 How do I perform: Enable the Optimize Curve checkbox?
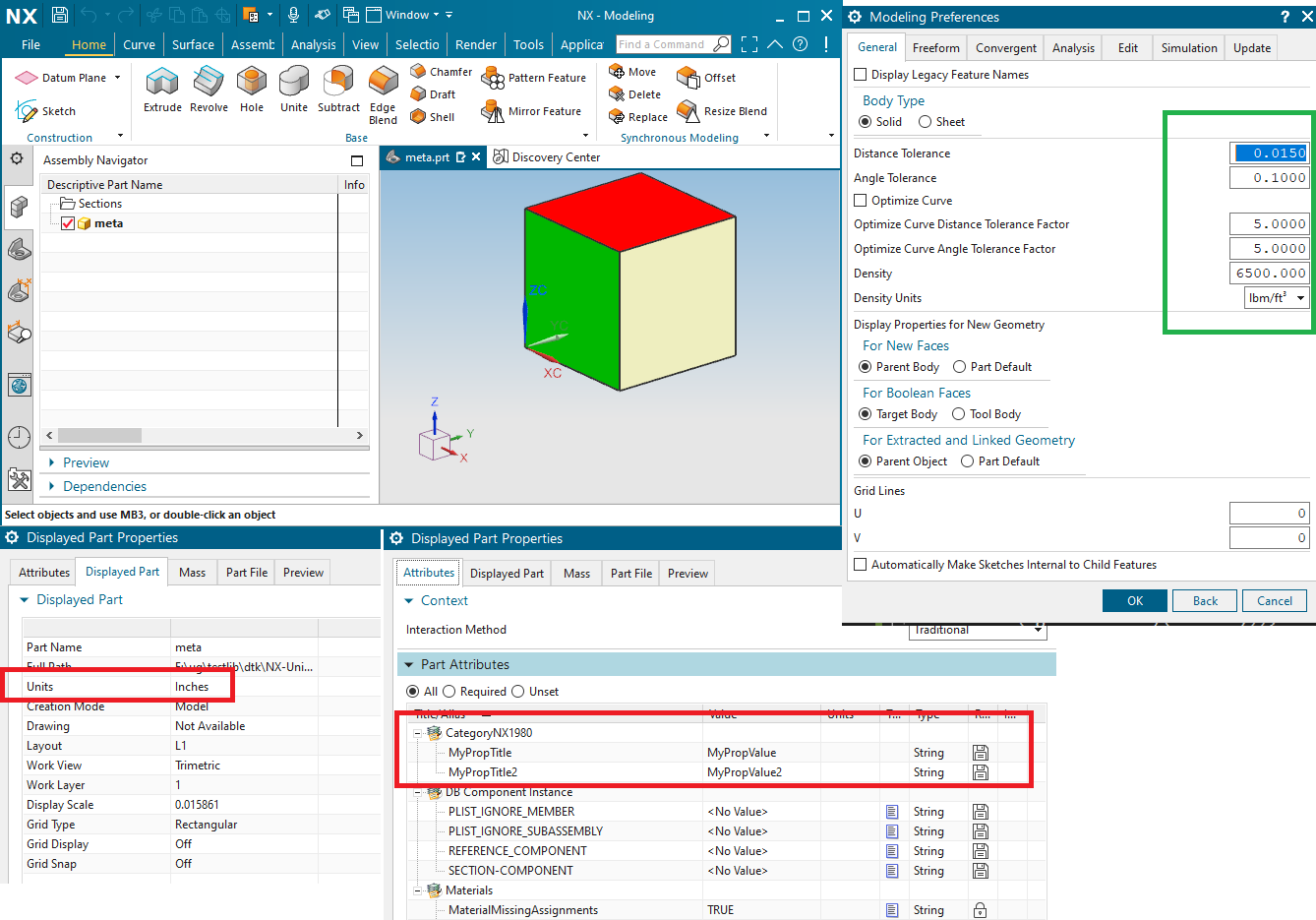click(x=861, y=201)
